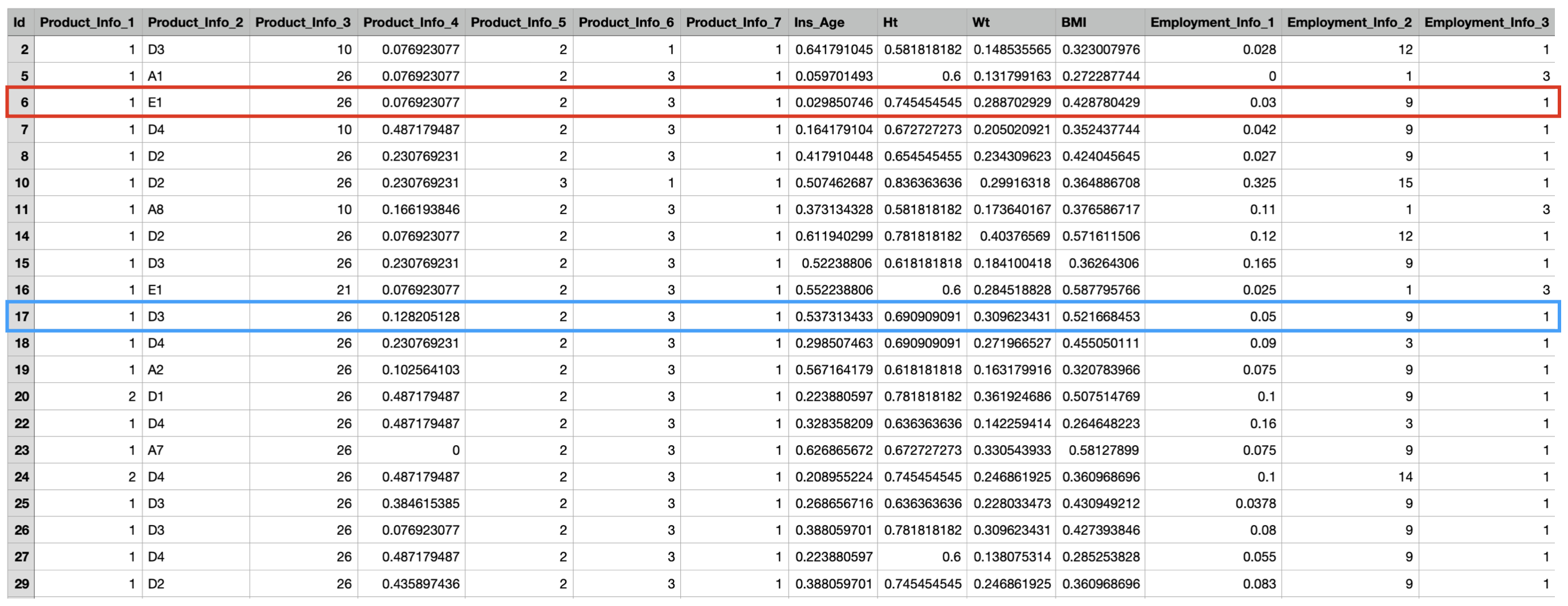Viewport: 1568px width, 606px height.
Task: Select the Product_Info_5 column header
Action: click(519, 22)
